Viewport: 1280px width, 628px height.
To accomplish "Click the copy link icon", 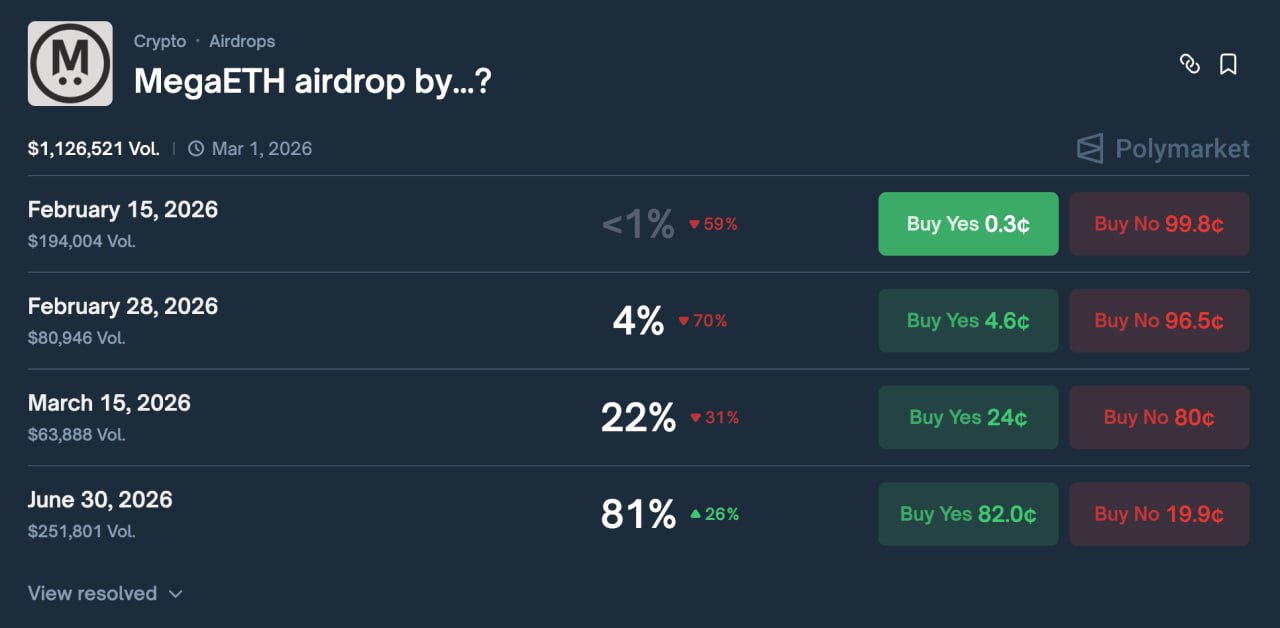I will [1189, 64].
